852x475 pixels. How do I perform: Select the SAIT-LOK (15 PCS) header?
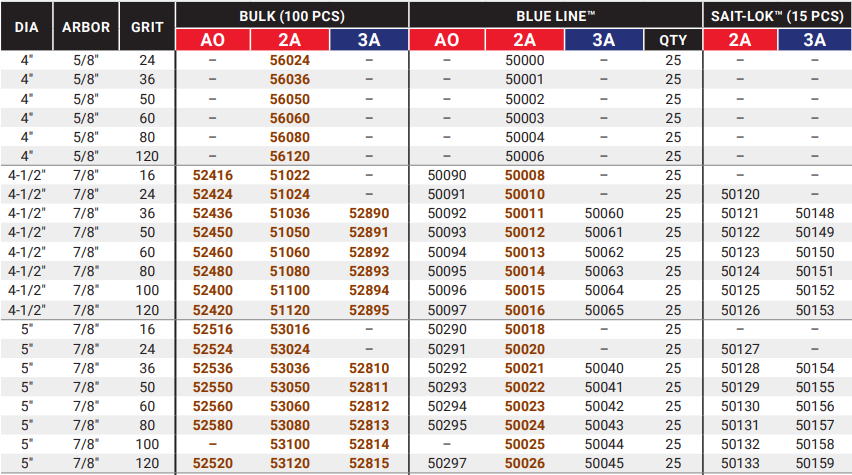click(777, 15)
